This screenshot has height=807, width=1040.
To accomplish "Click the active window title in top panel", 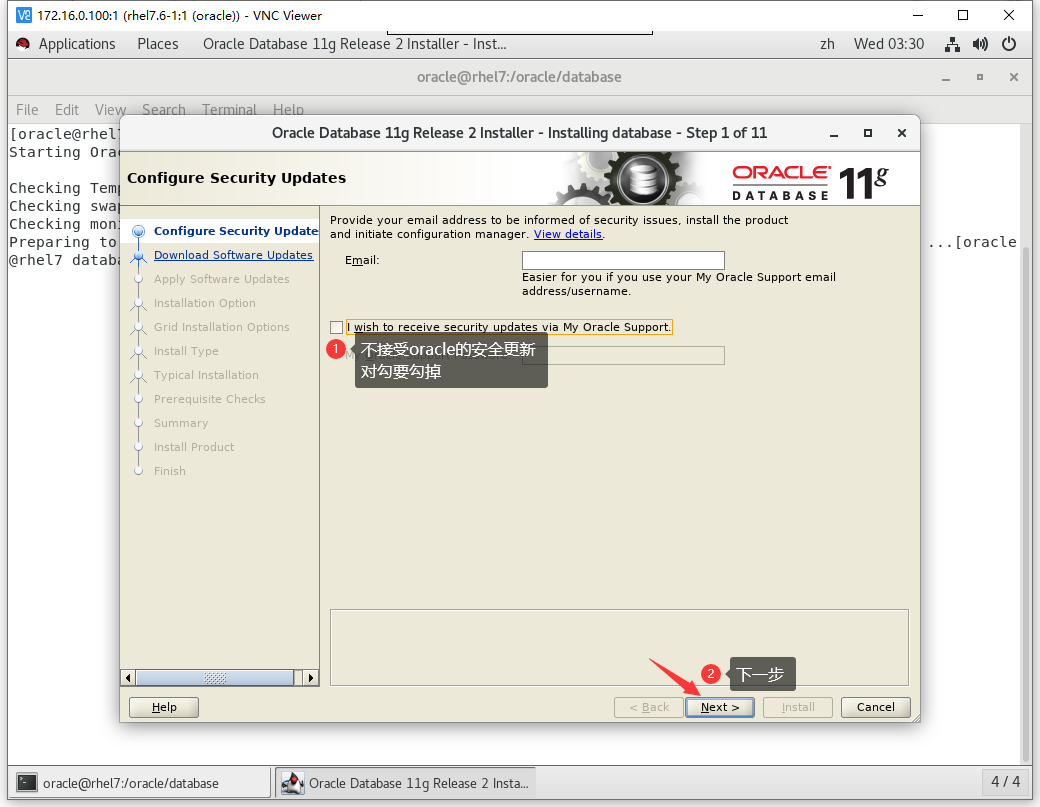I will click(355, 44).
